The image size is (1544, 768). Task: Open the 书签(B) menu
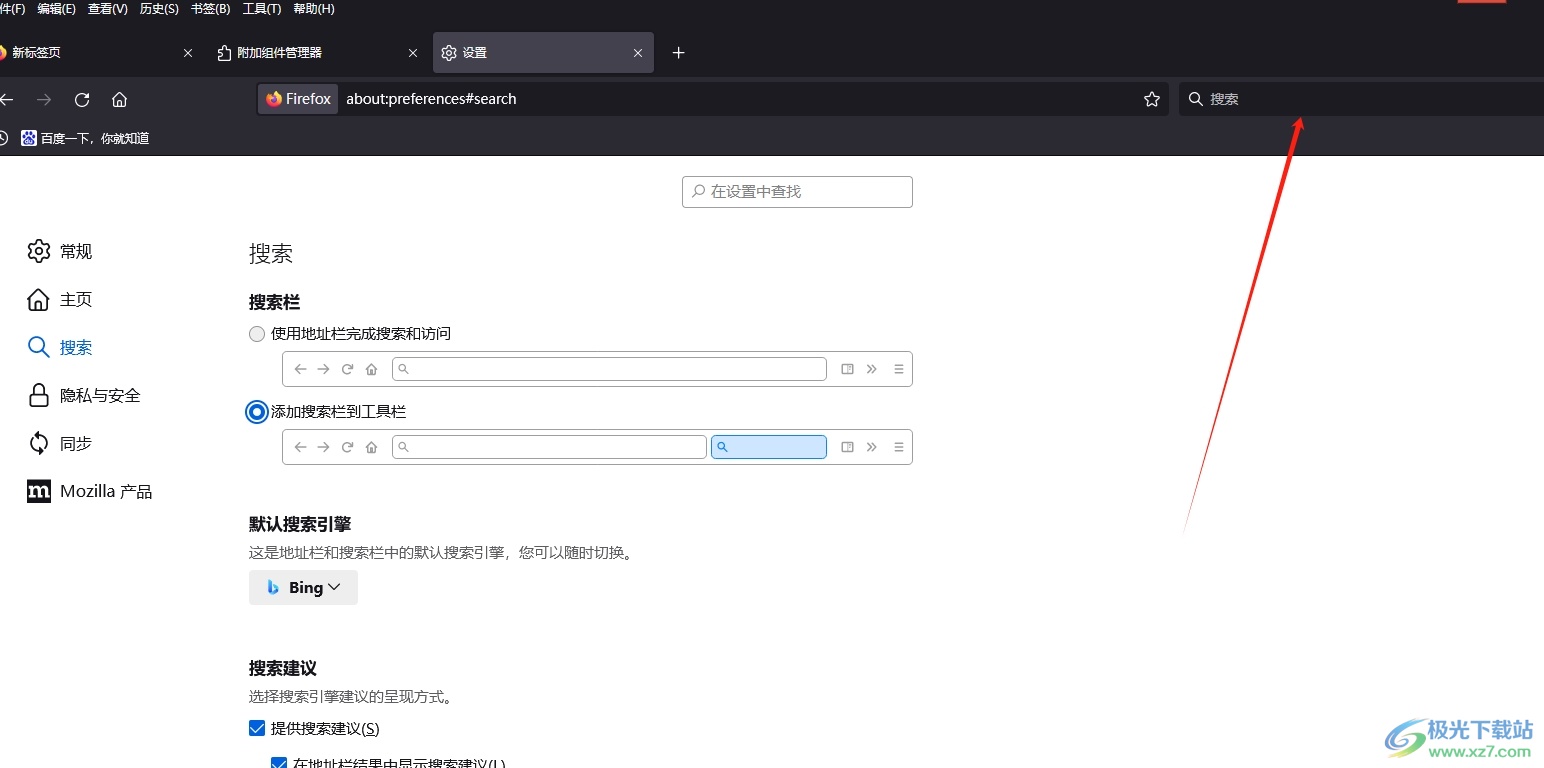tap(210, 9)
